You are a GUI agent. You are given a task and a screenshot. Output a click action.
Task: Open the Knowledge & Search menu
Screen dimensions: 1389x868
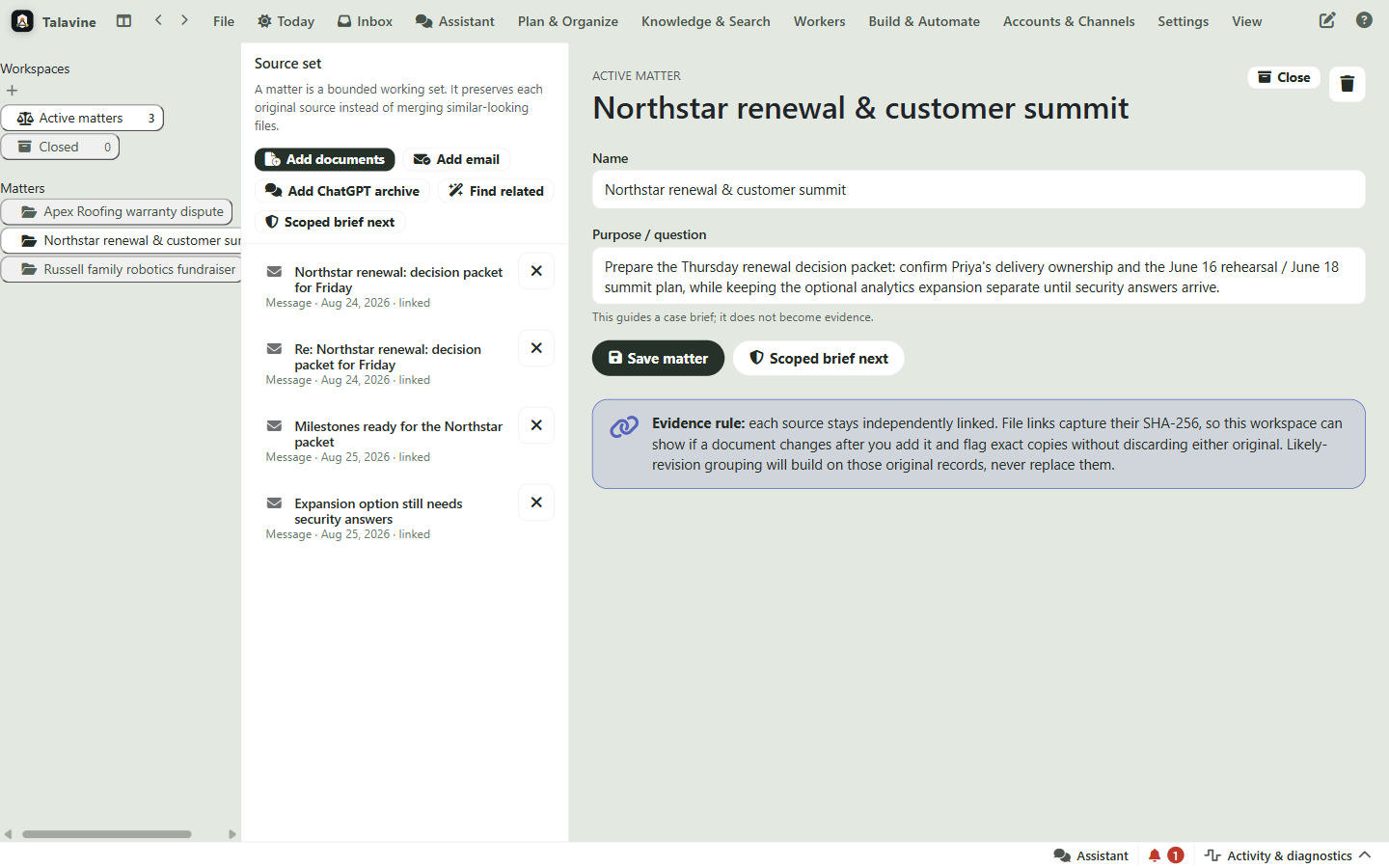[x=706, y=21]
